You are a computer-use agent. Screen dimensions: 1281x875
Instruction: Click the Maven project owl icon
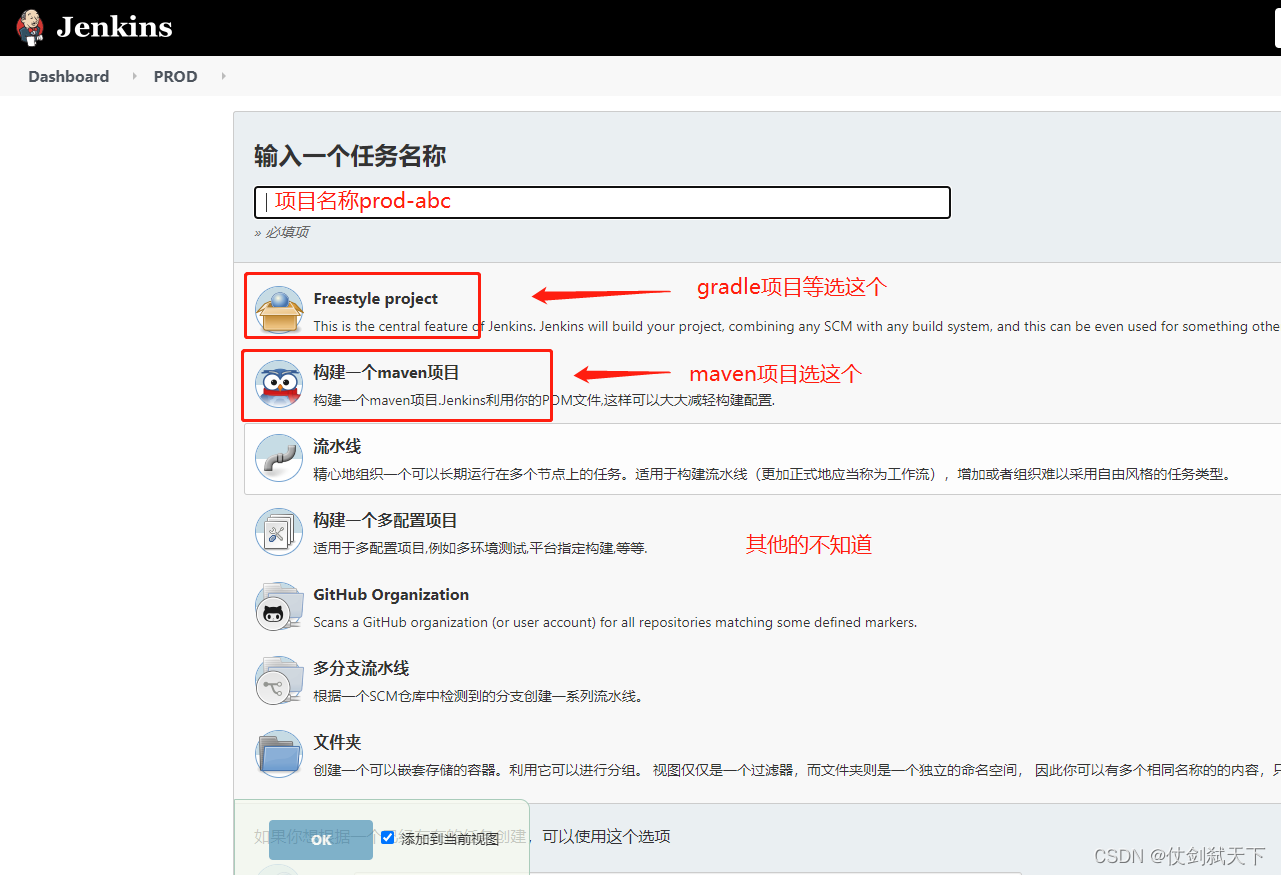coord(278,384)
